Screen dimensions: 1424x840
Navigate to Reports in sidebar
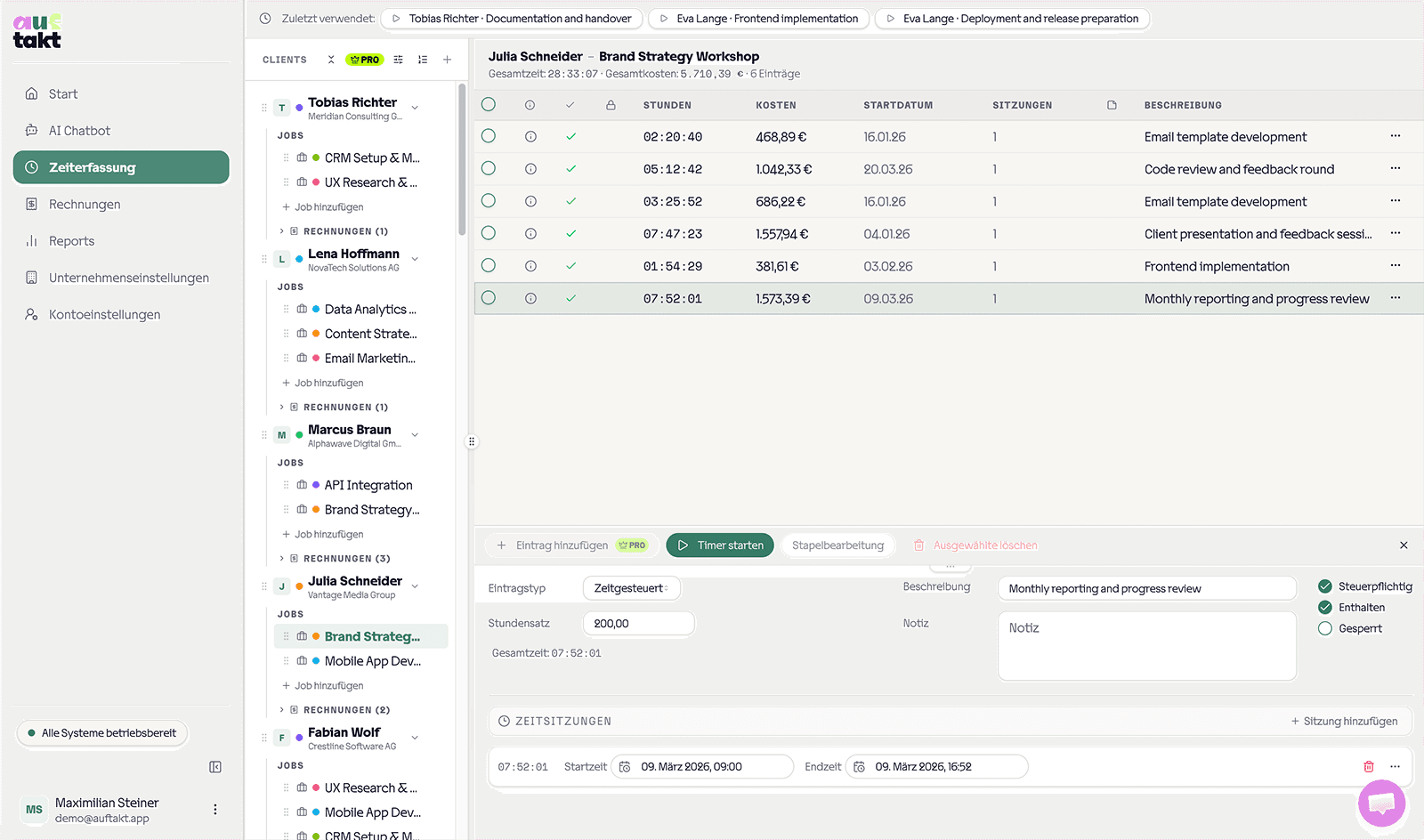click(71, 241)
